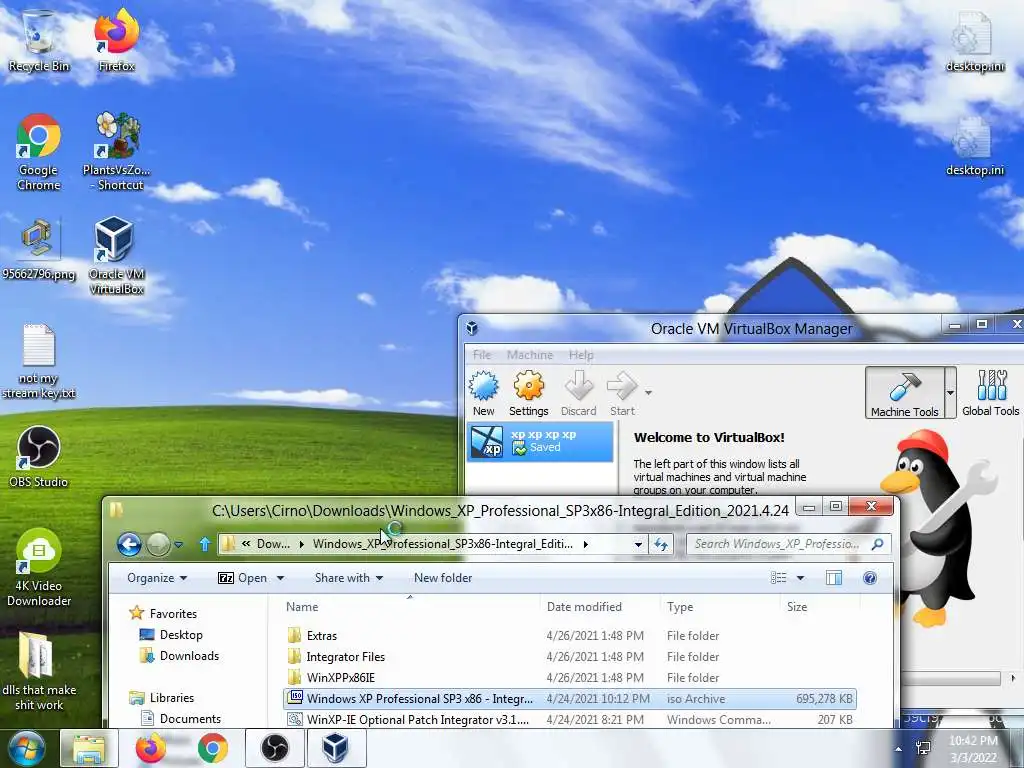The height and width of the screenshot is (768, 1024).
Task: Select WinXP-IE Optional Patch Integrator file
Action: (x=569, y=720)
